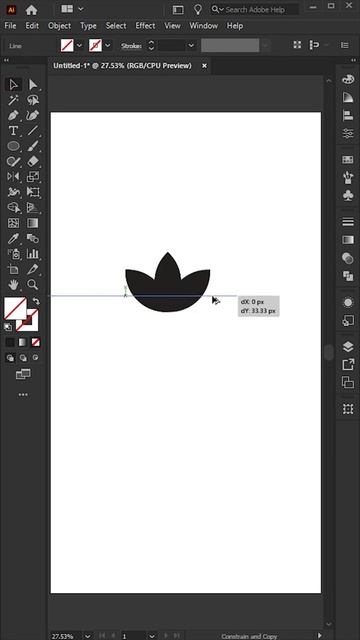Select the Scale tool
The height and width of the screenshot is (640, 360).
(33, 176)
